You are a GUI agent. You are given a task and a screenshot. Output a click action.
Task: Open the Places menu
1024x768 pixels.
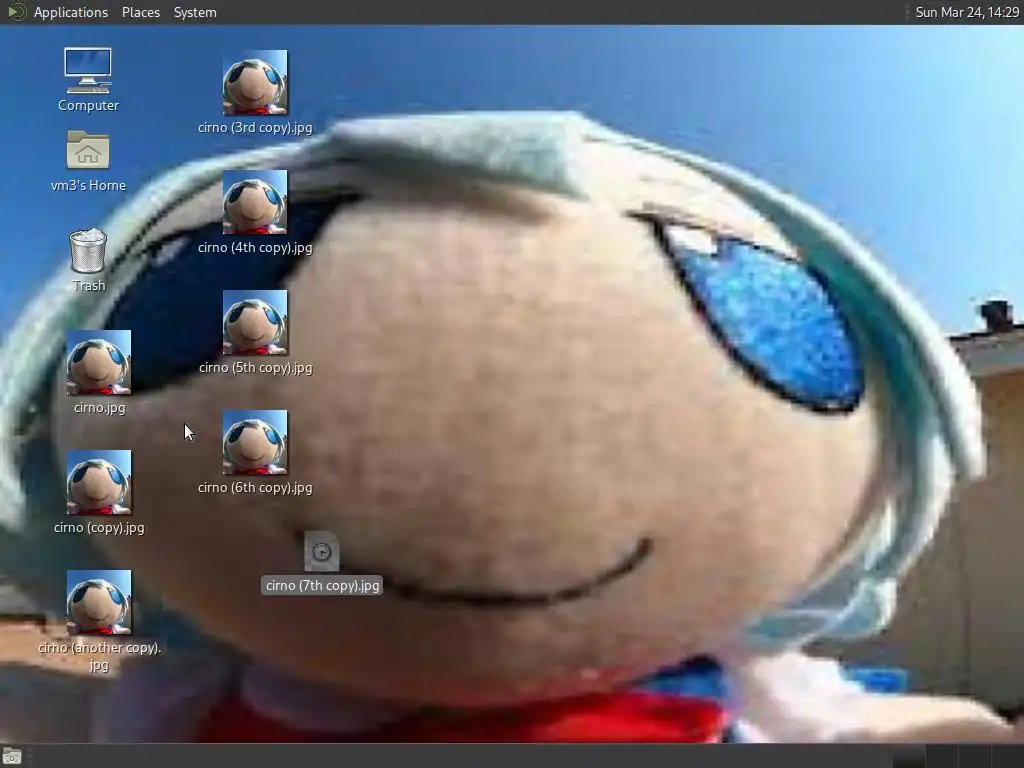pos(141,12)
